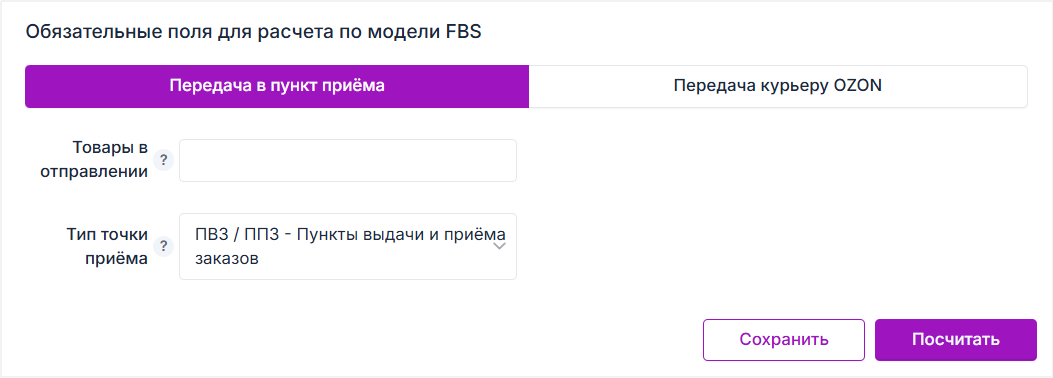Click the "Сохранить" button
Viewport: 1053px width, 378px height.
click(x=784, y=340)
